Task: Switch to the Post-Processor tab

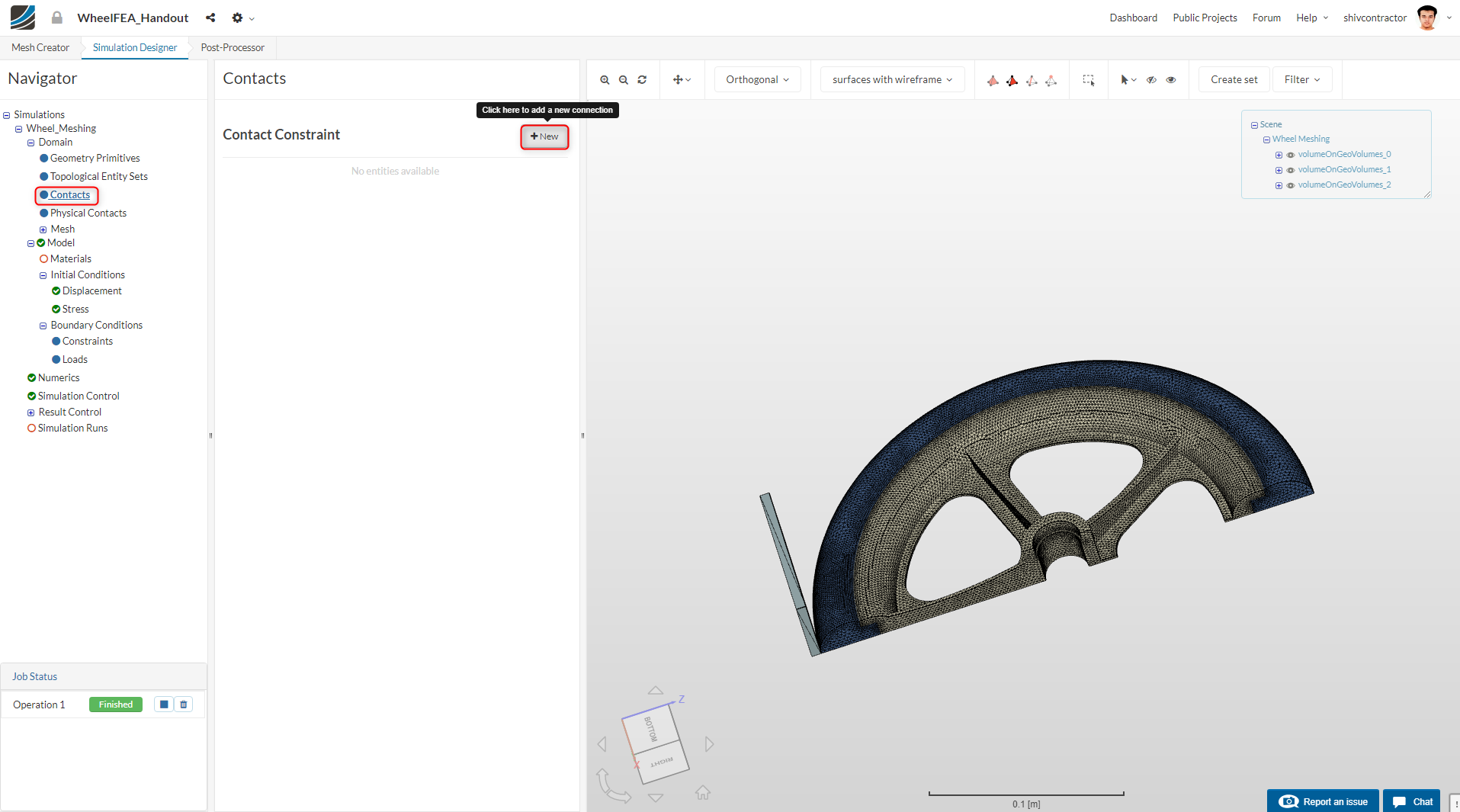Action: click(233, 47)
